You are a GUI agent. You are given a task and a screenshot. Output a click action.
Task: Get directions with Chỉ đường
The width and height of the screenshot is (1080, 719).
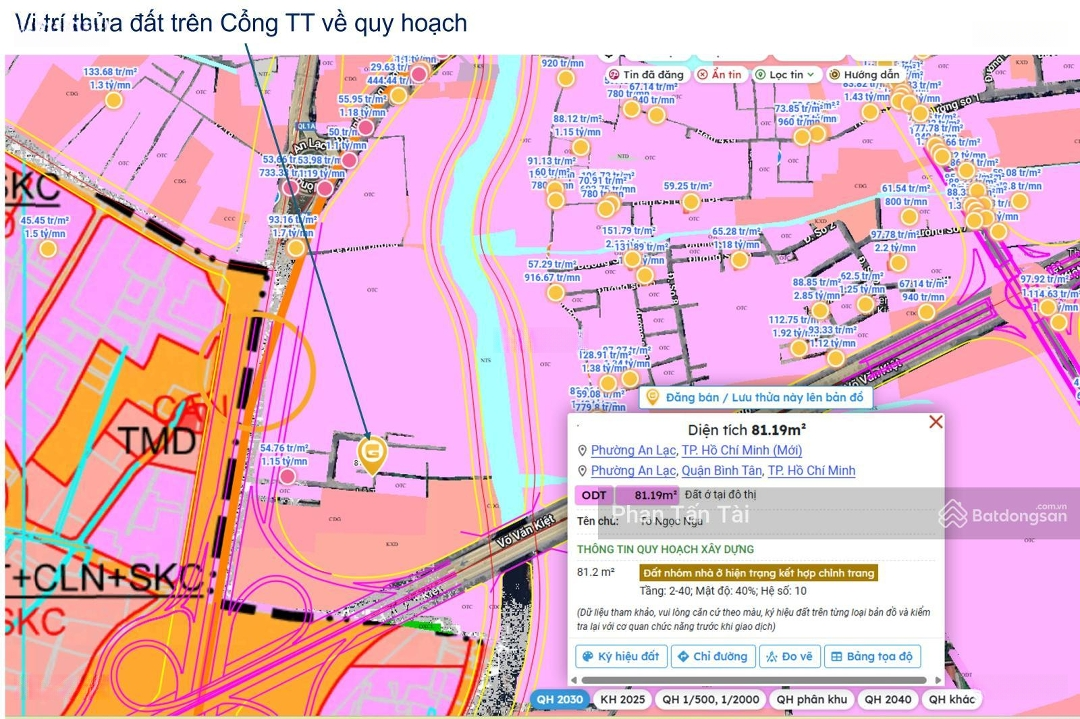pyautogui.click(x=712, y=657)
